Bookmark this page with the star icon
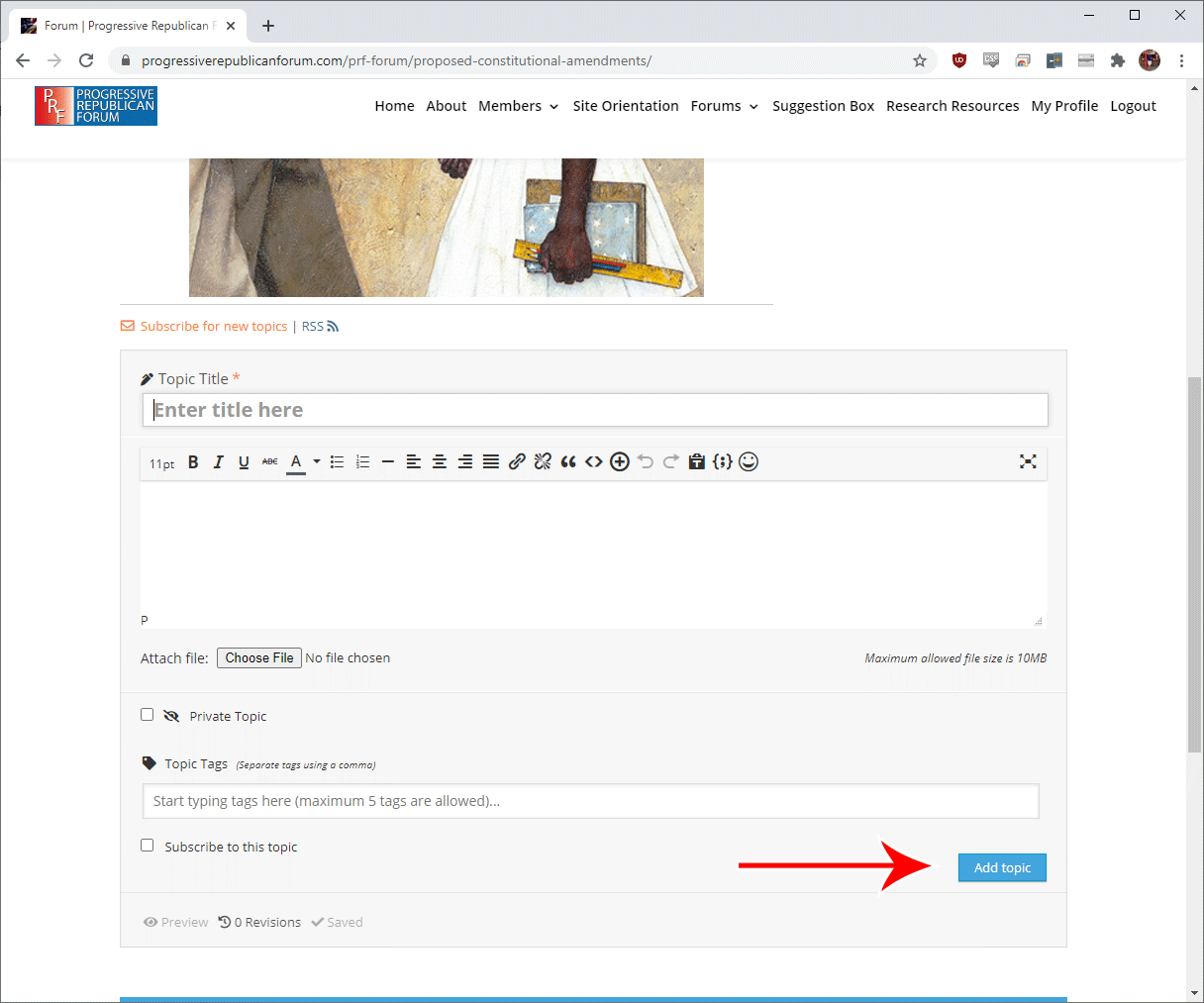This screenshot has height=1003, width=1204. [x=920, y=60]
